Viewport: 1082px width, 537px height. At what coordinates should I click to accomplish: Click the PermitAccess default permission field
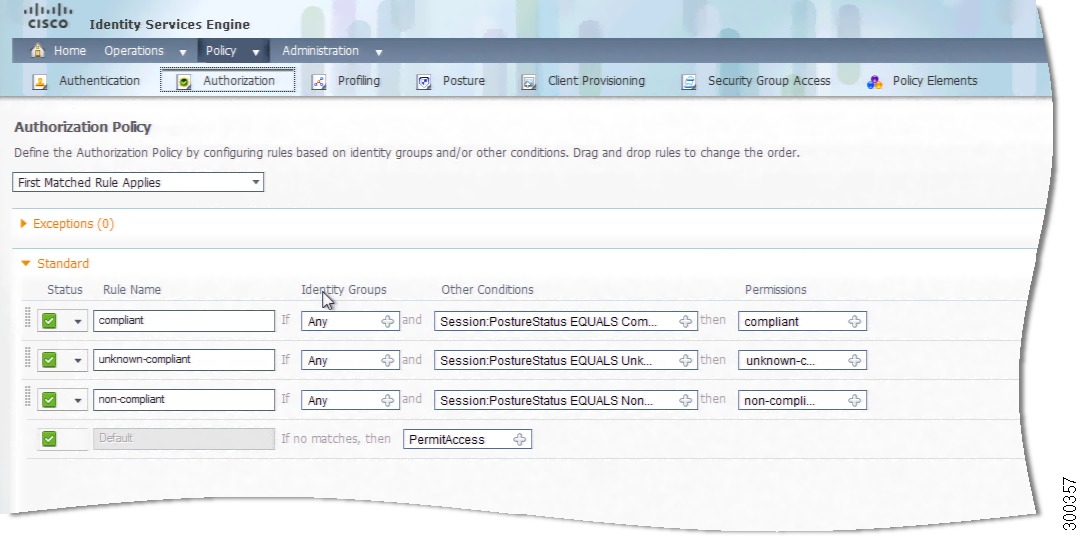click(467, 440)
